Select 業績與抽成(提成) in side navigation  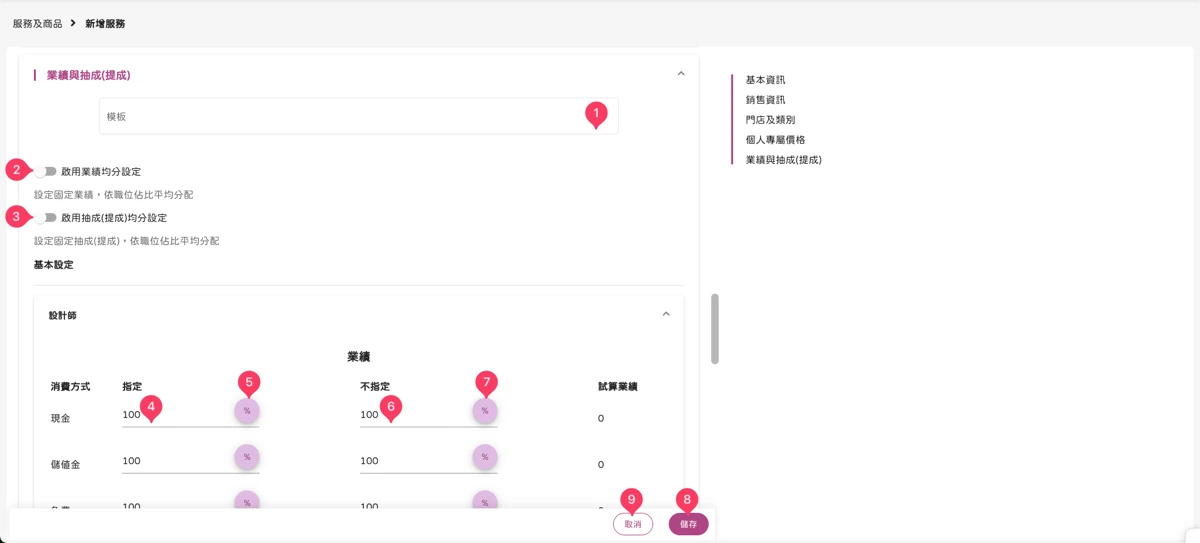783,160
